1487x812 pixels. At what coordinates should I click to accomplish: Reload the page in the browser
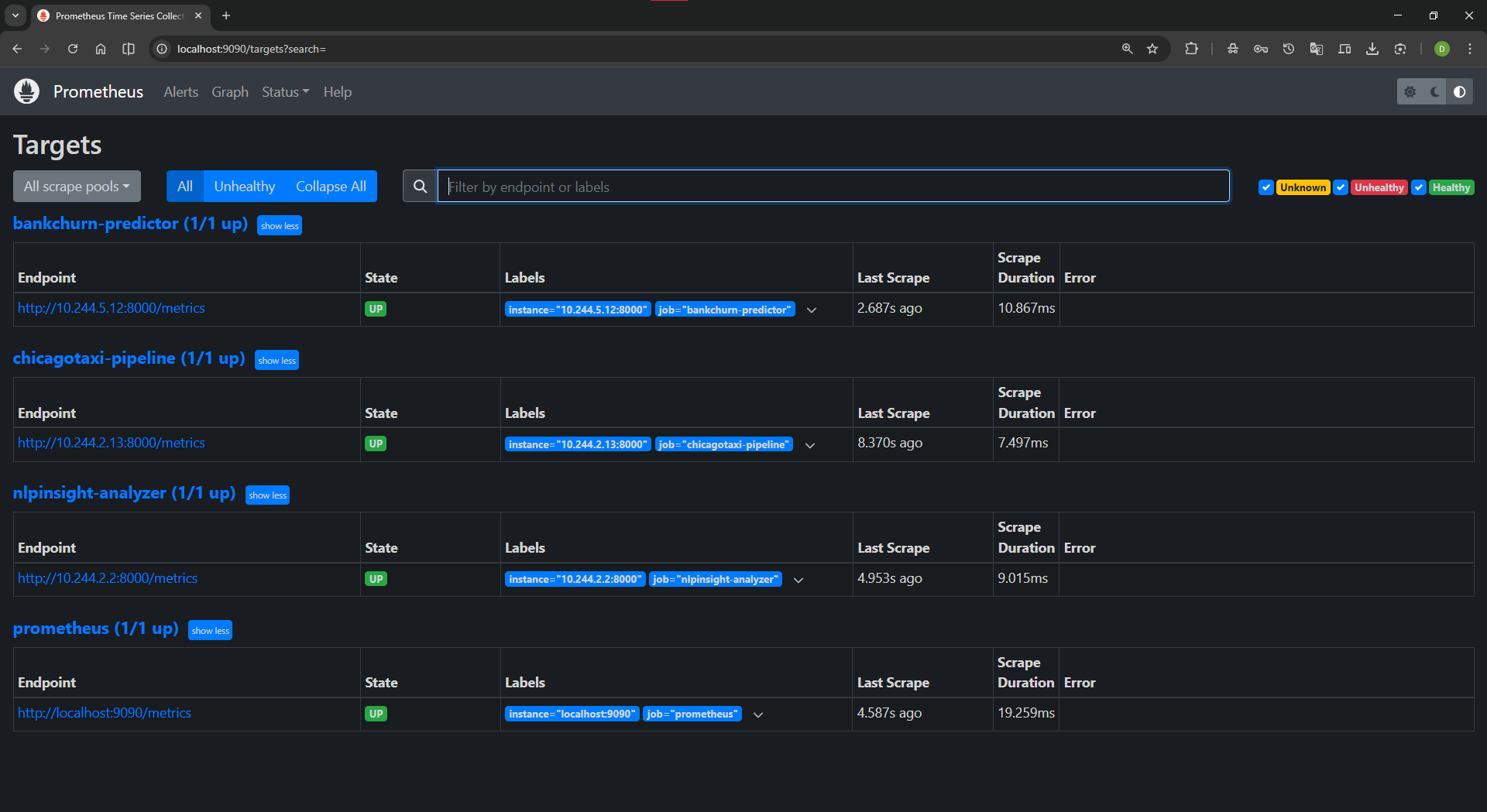click(x=73, y=49)
